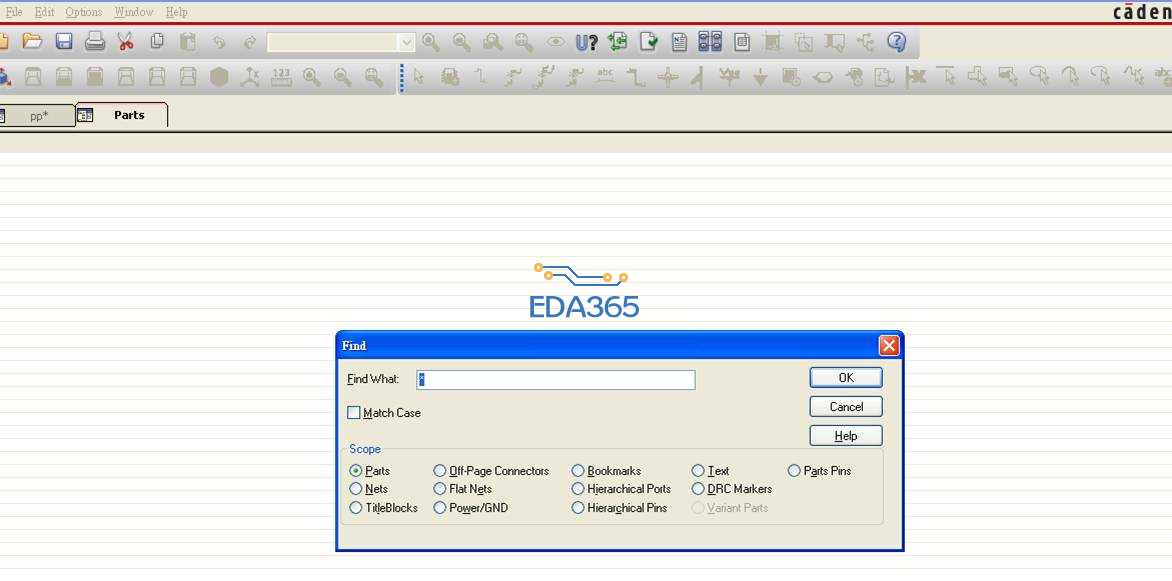Choose TitleBlocks scope radio button
The width and height of the screenshot is (1172, 581).
click(356, 508)
